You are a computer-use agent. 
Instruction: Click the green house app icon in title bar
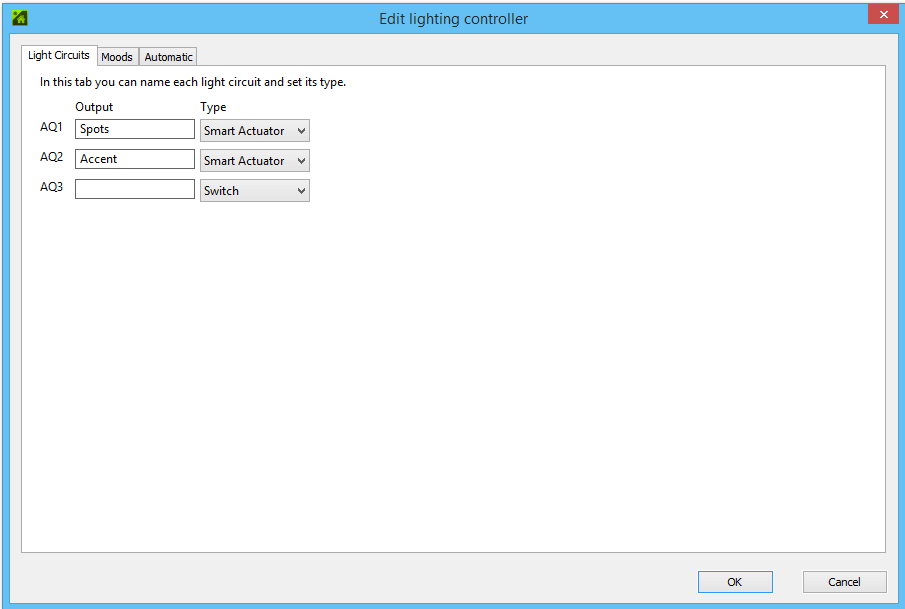click(x=19, y=17)
